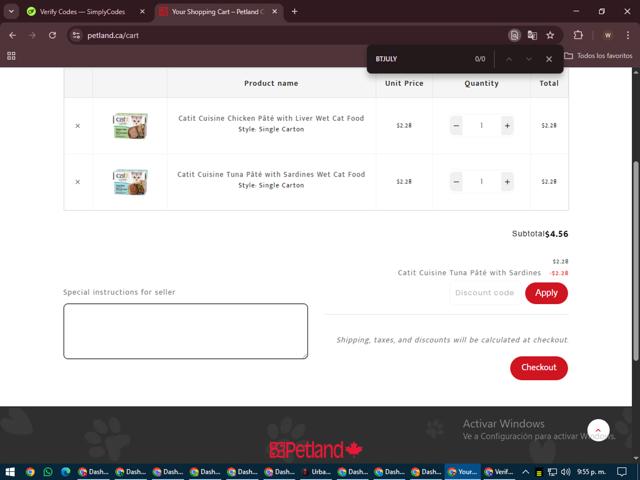Increase quantity of Tuna Pâté with Sardines
The height and width of the screenshot is (480, 640).
pos(507,182)
